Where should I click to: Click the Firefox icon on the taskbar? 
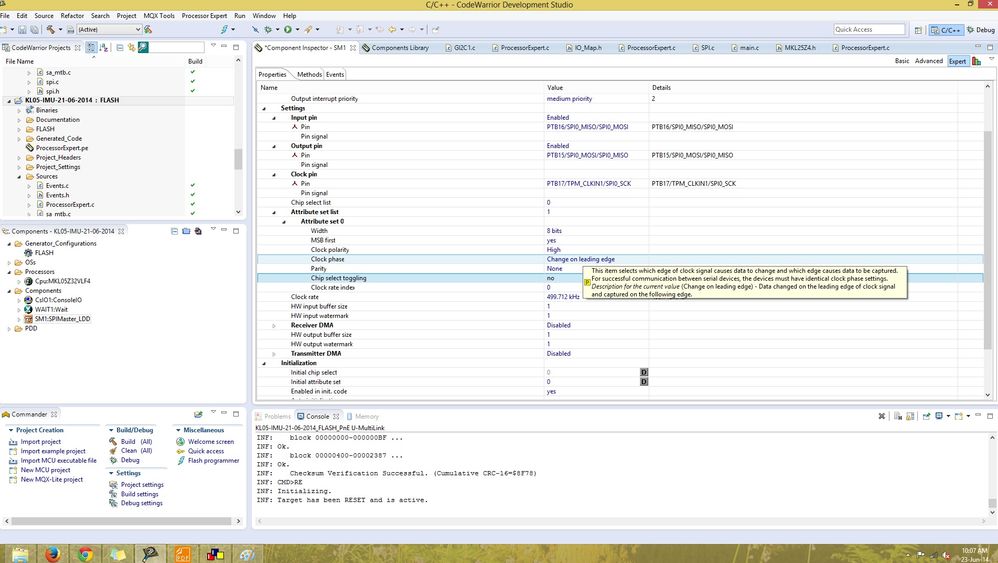click(53, 554)
